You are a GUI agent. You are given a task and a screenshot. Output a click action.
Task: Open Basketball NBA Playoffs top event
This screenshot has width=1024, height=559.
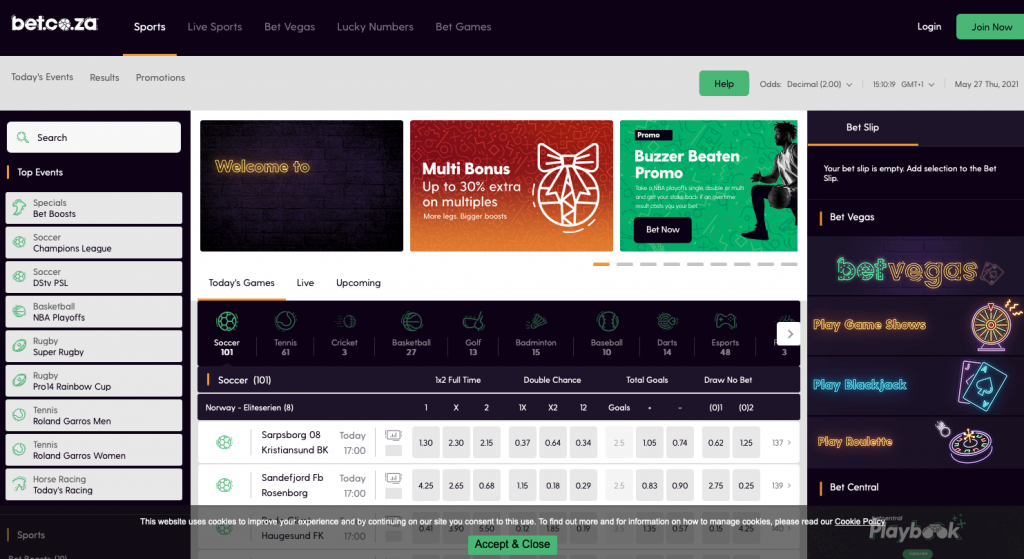[x=94, y=312]
